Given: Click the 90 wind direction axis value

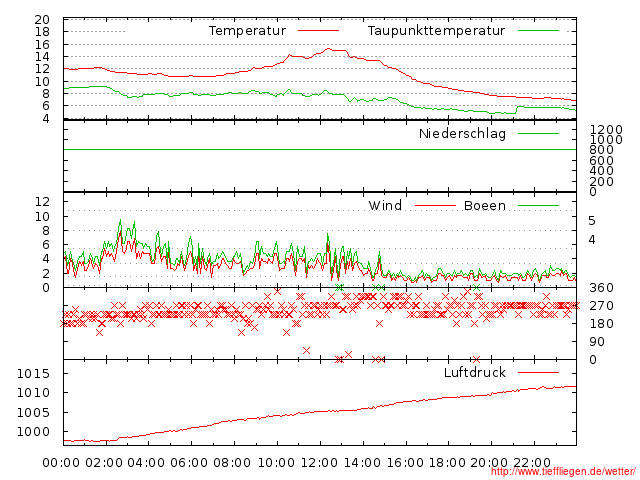Looking at the screenshot, I should click(597, 342).
